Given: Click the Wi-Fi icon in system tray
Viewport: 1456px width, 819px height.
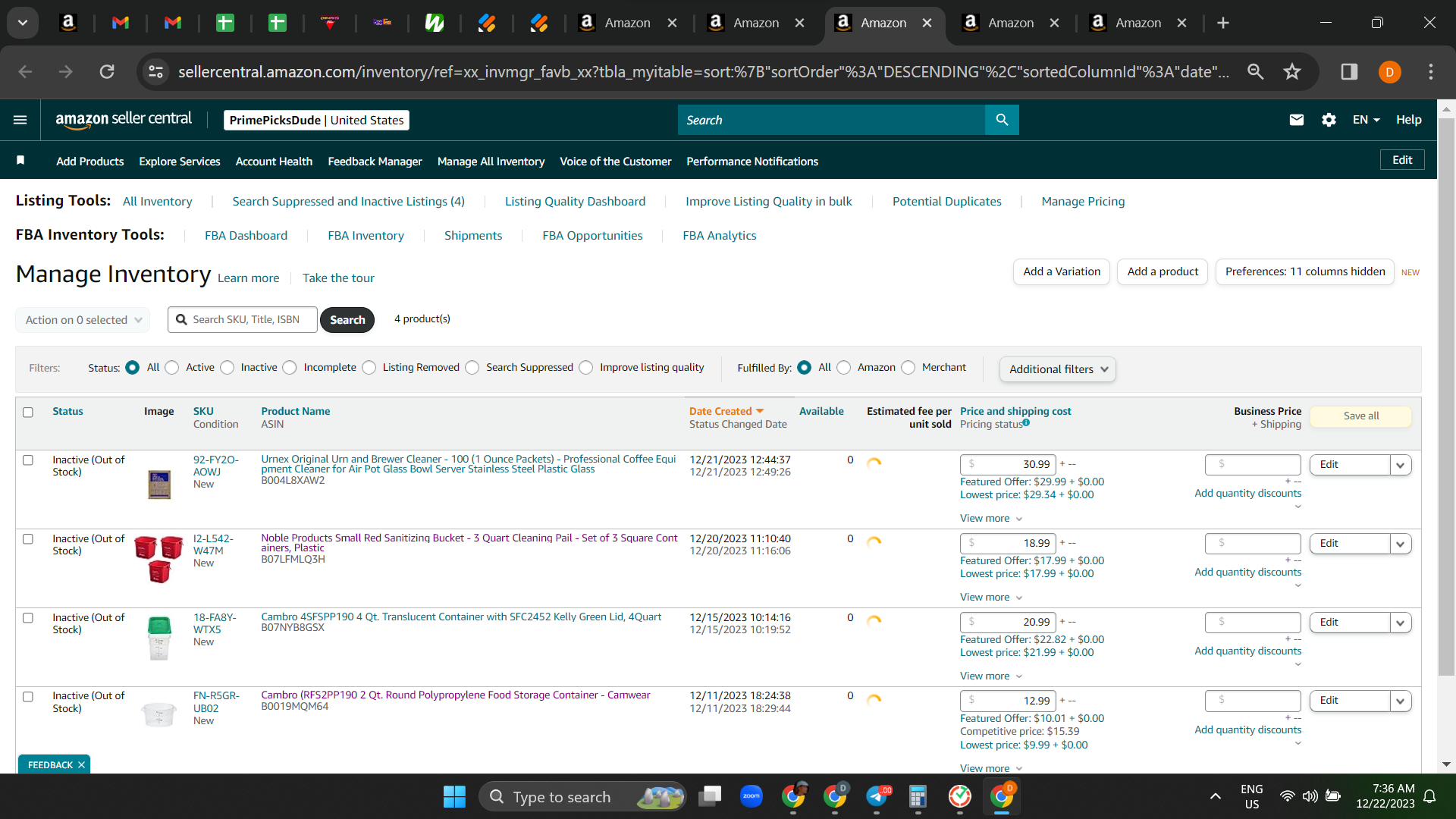Looking at the screenshot, I should click(1287, 796).
